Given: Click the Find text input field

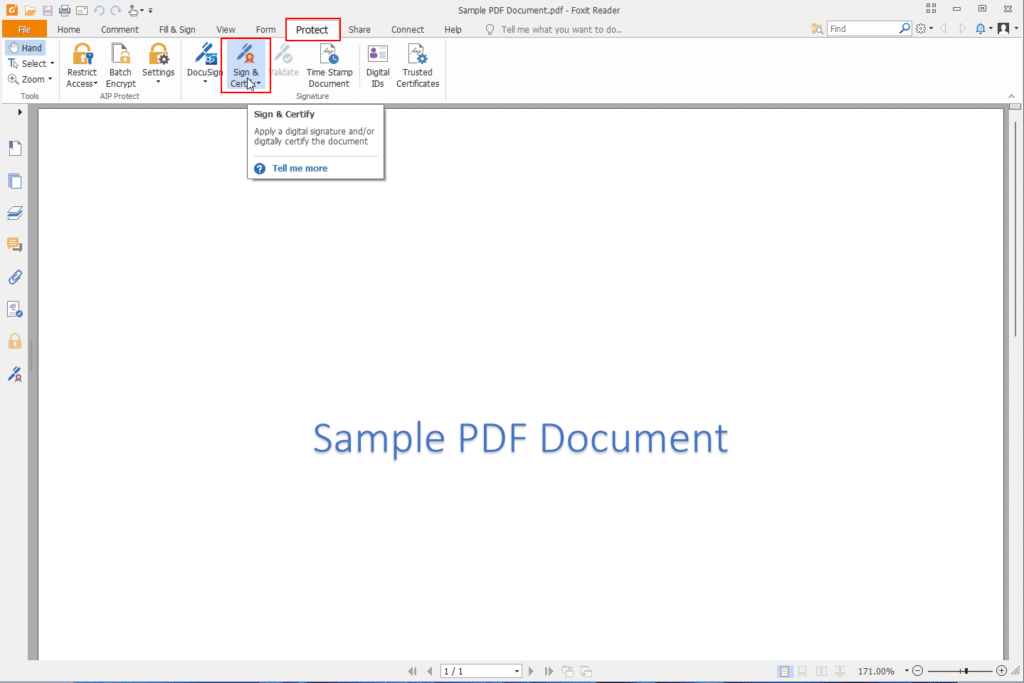Looking at the screenshot, I should click(863, 29).
